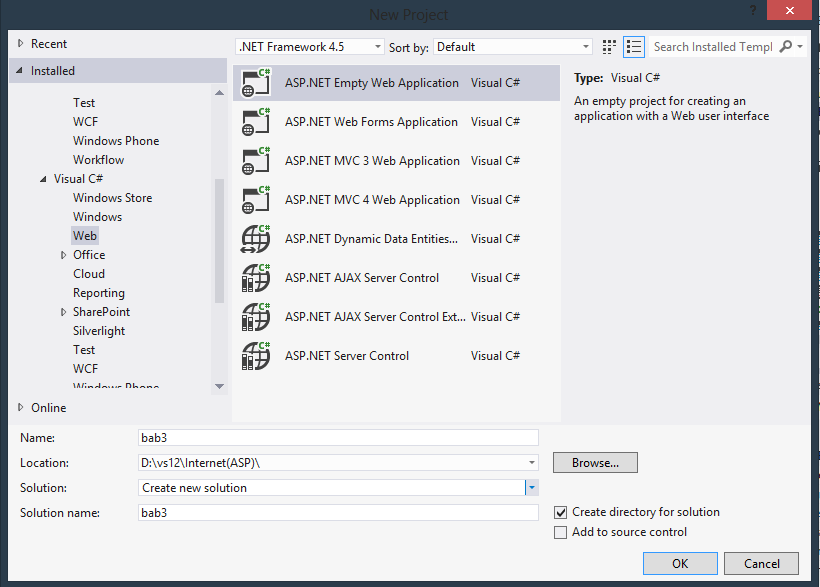This screenshot has width=820, height=587.
Task: Select the Workflow category
Action: point(98,160)
